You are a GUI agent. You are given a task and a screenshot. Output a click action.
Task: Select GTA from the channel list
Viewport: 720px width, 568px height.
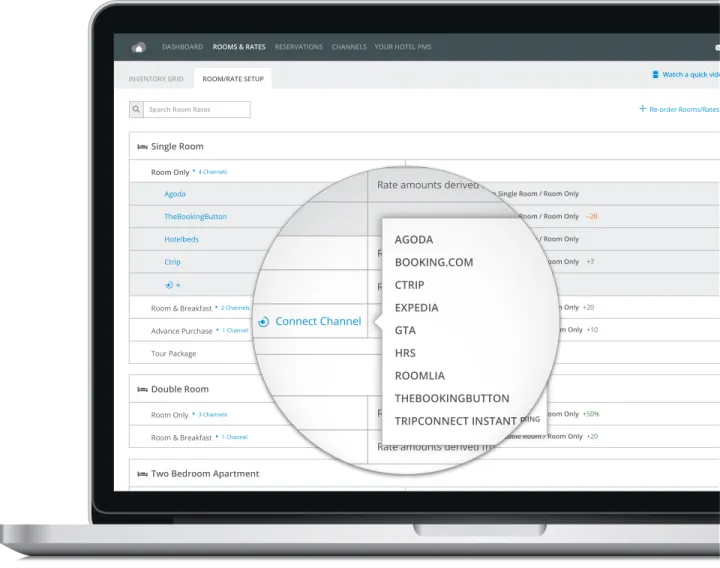405,331
